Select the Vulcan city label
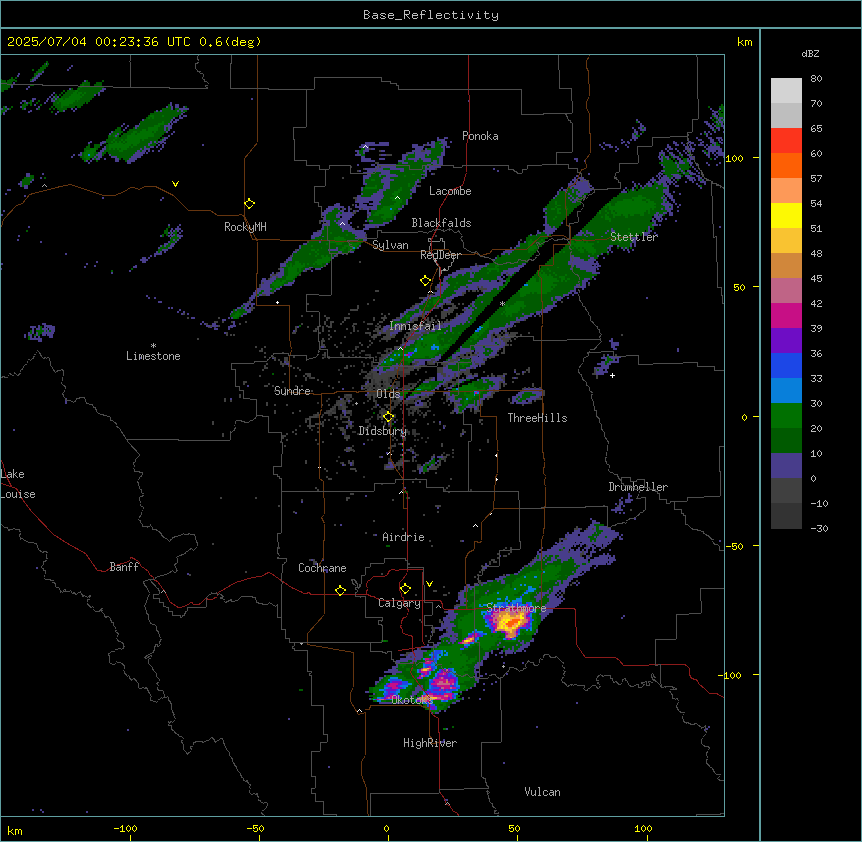This screenshot has height=842, width=862. [x=543, y=792]
